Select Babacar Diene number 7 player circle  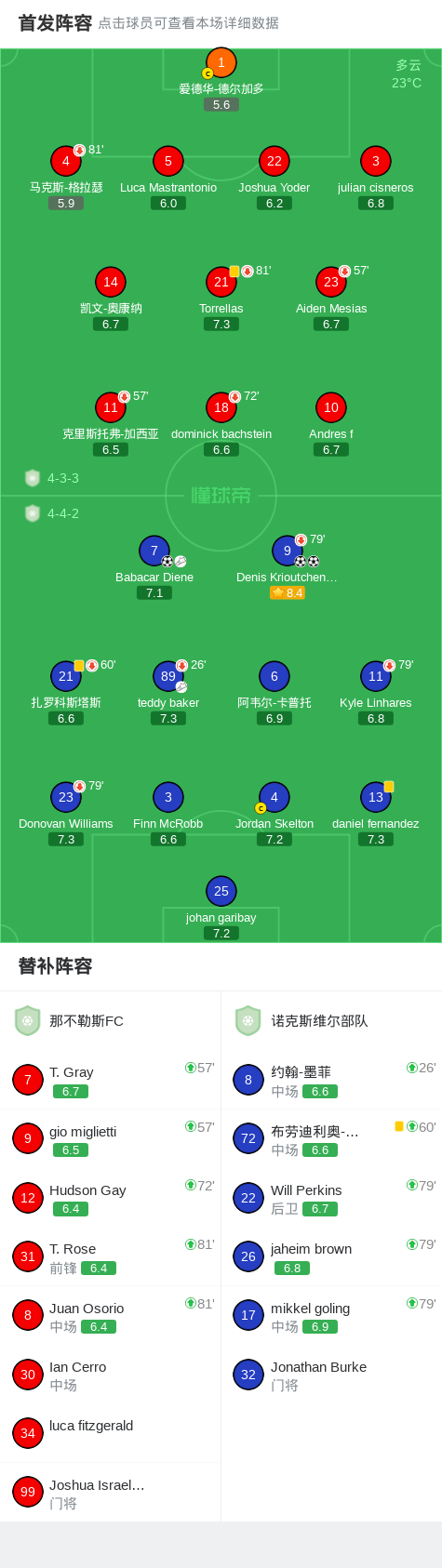point(154,551)
